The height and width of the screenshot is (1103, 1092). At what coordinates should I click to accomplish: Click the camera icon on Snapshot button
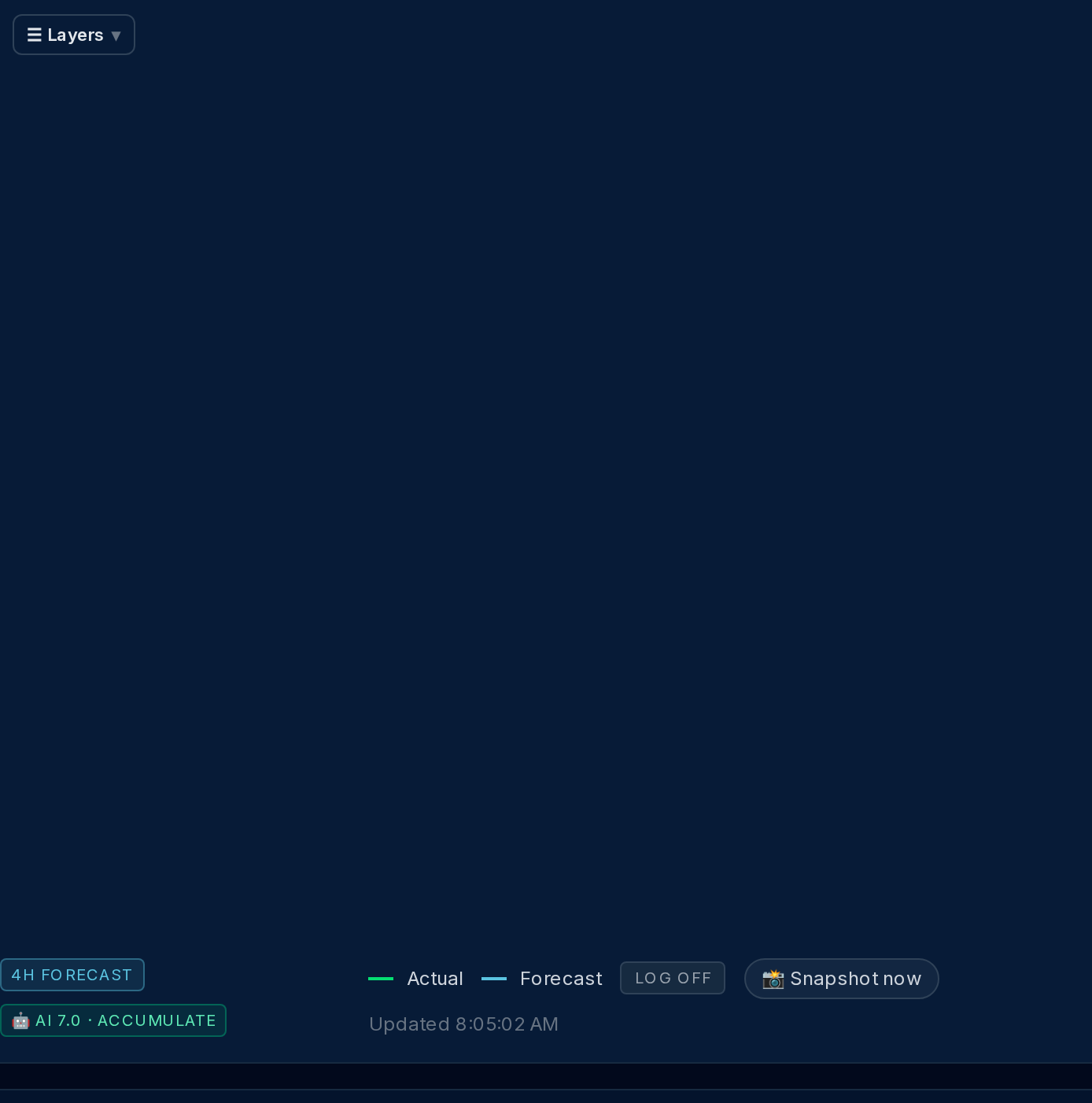click(773, 979)
